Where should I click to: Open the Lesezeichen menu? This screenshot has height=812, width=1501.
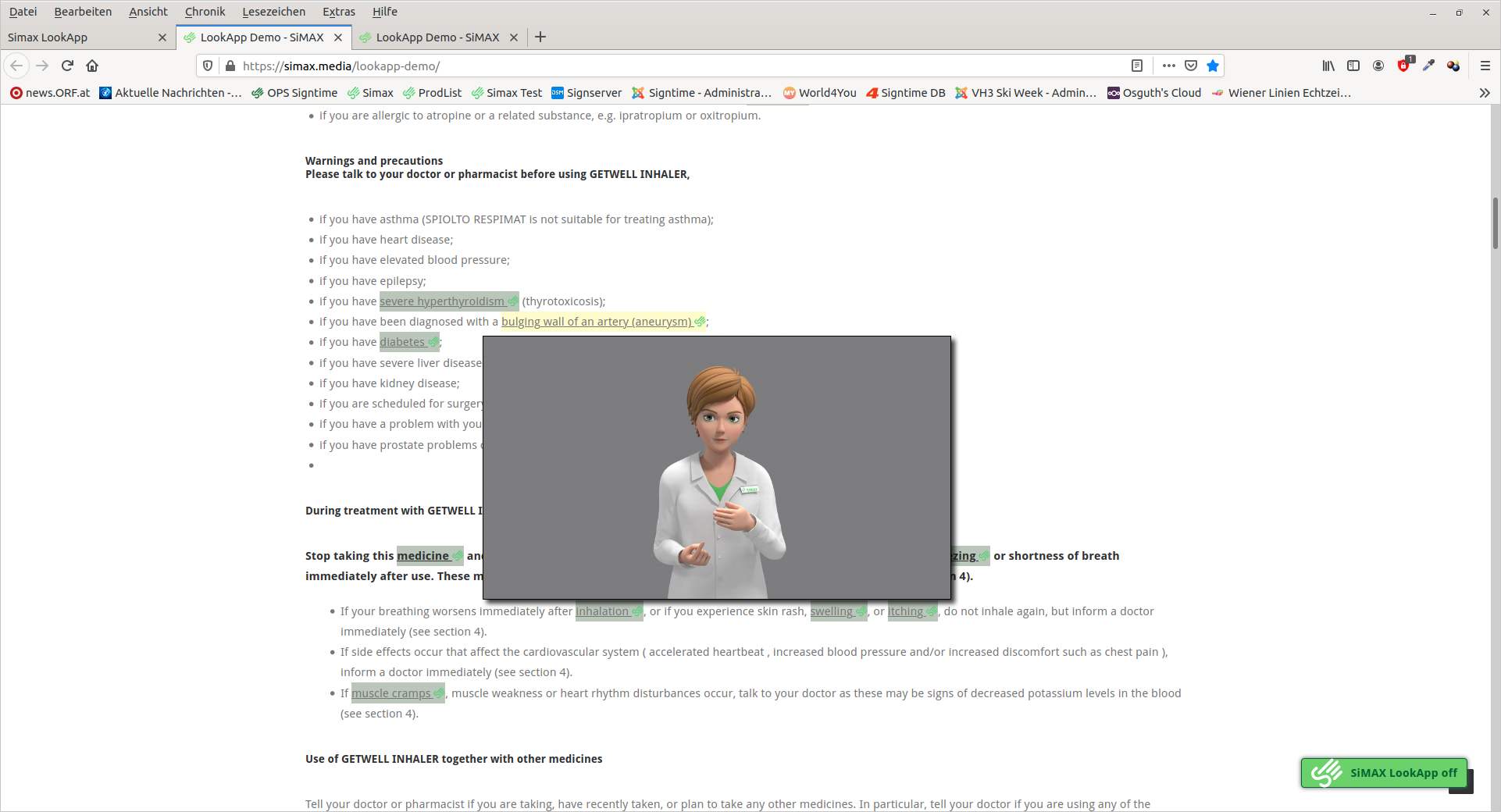273,12
